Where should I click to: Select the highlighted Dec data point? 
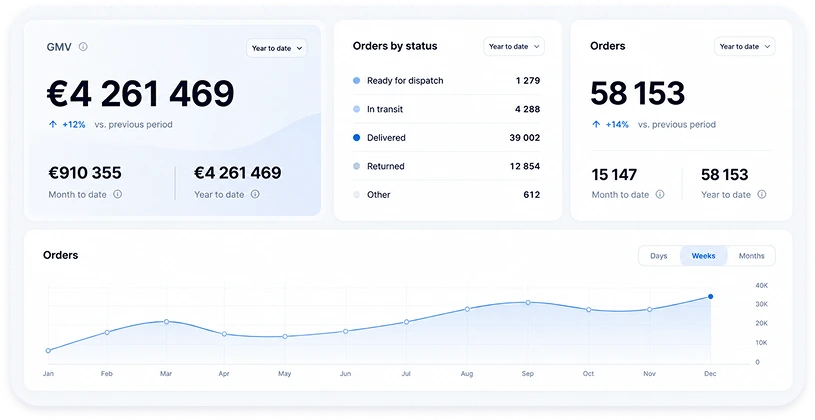(711, 296)
